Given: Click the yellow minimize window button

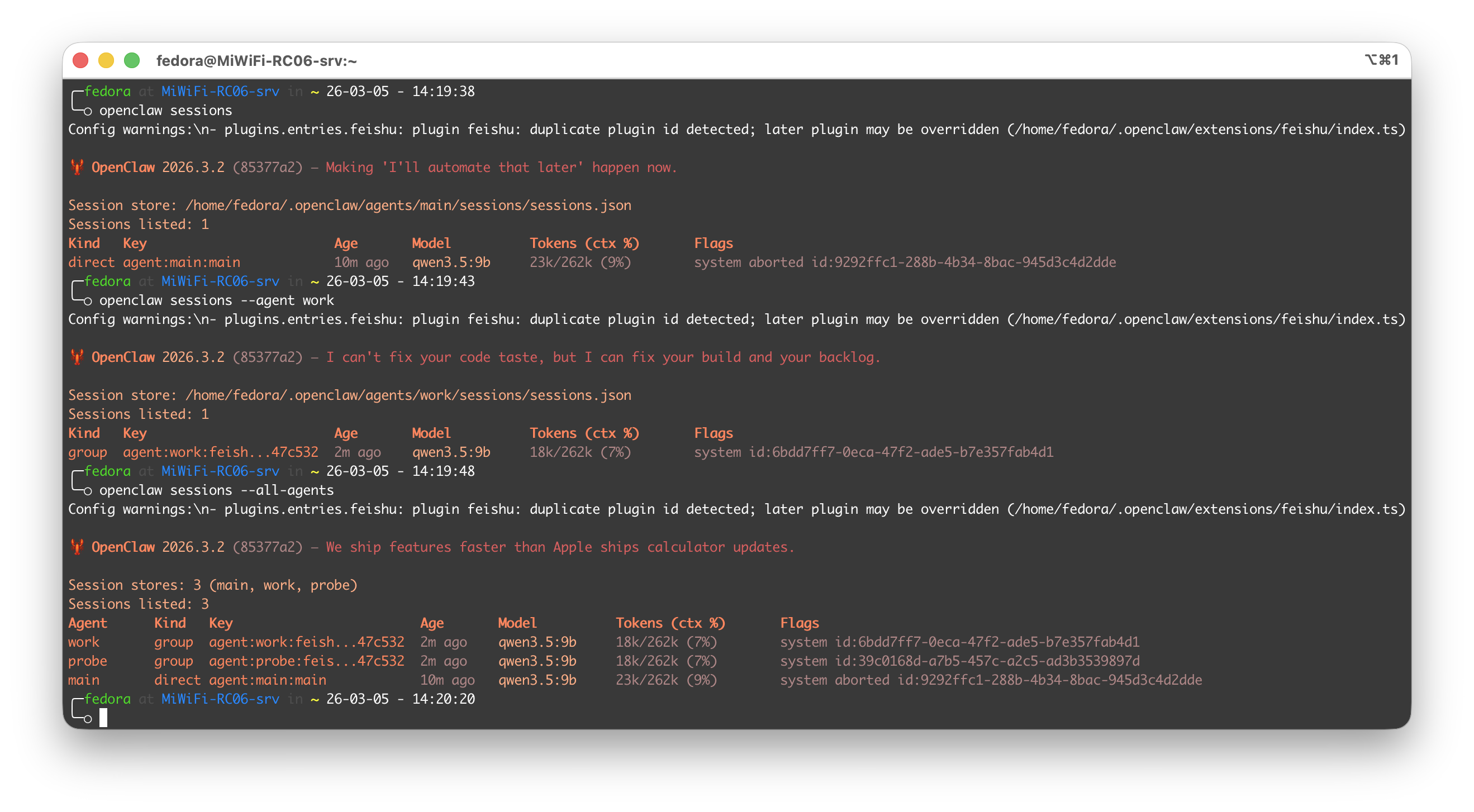Looking at the screenshot, I should click(106, 61).
